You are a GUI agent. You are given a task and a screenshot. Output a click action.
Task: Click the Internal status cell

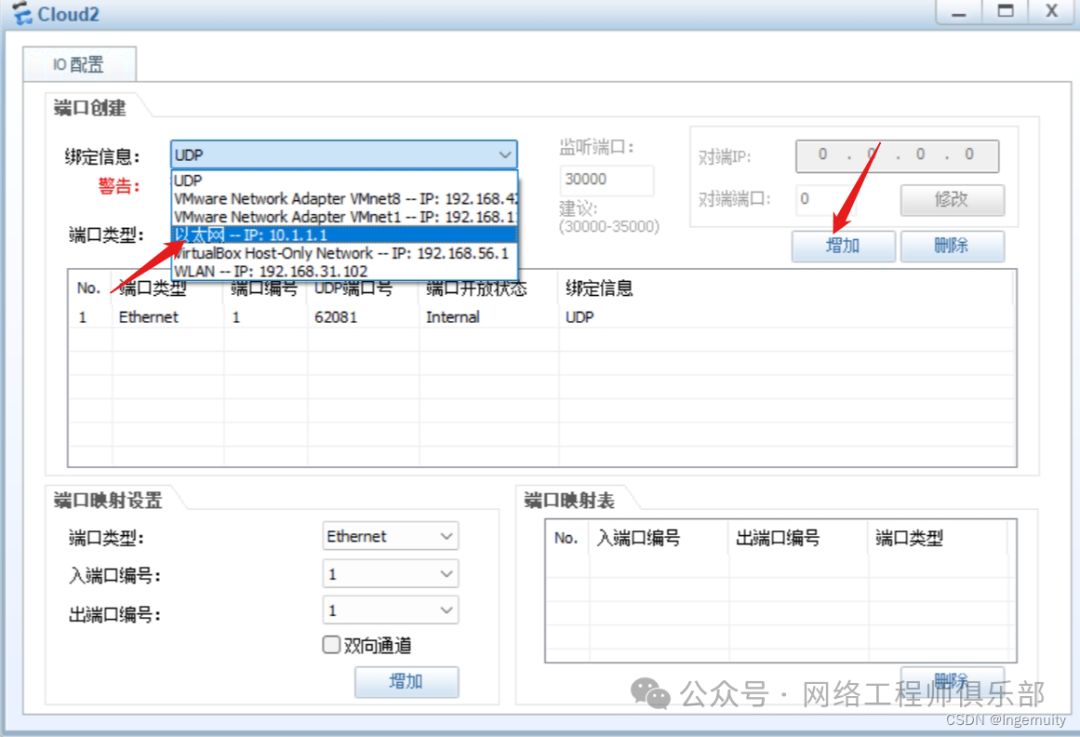pos(453,317)
